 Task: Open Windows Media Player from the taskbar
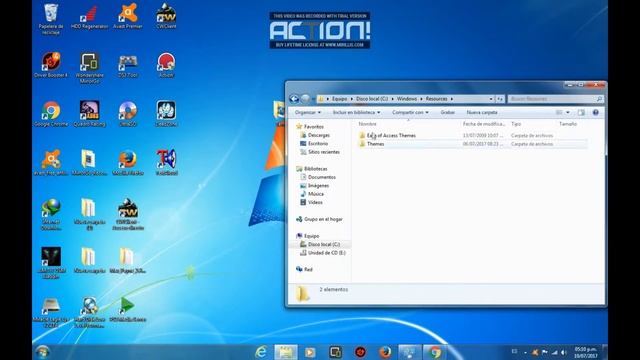click(x=310, y=352)
